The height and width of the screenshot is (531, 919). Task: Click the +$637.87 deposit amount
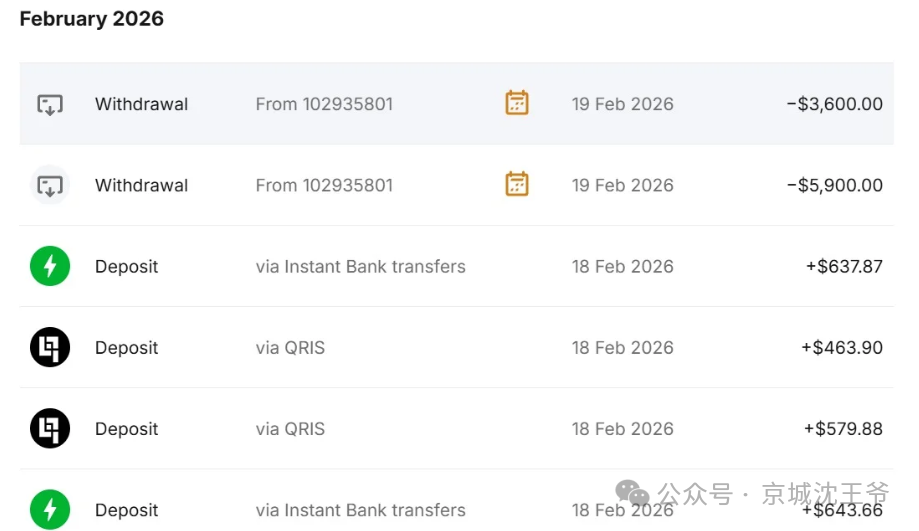click(843, 267)
